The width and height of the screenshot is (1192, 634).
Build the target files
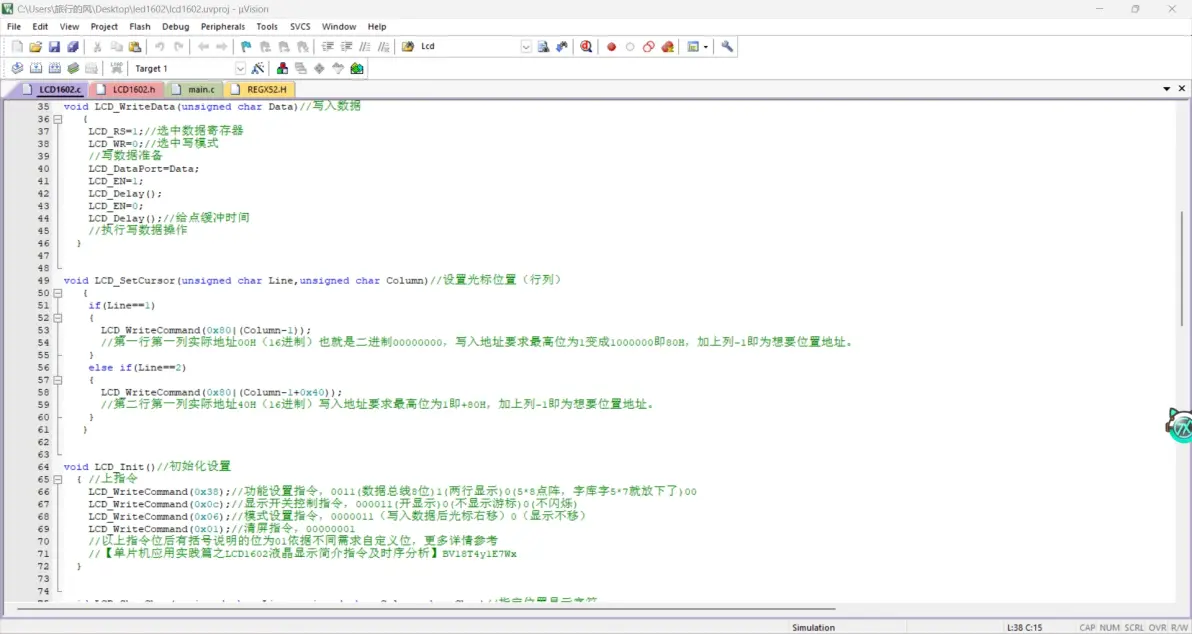pyautogui.click(x=35, y=68)
